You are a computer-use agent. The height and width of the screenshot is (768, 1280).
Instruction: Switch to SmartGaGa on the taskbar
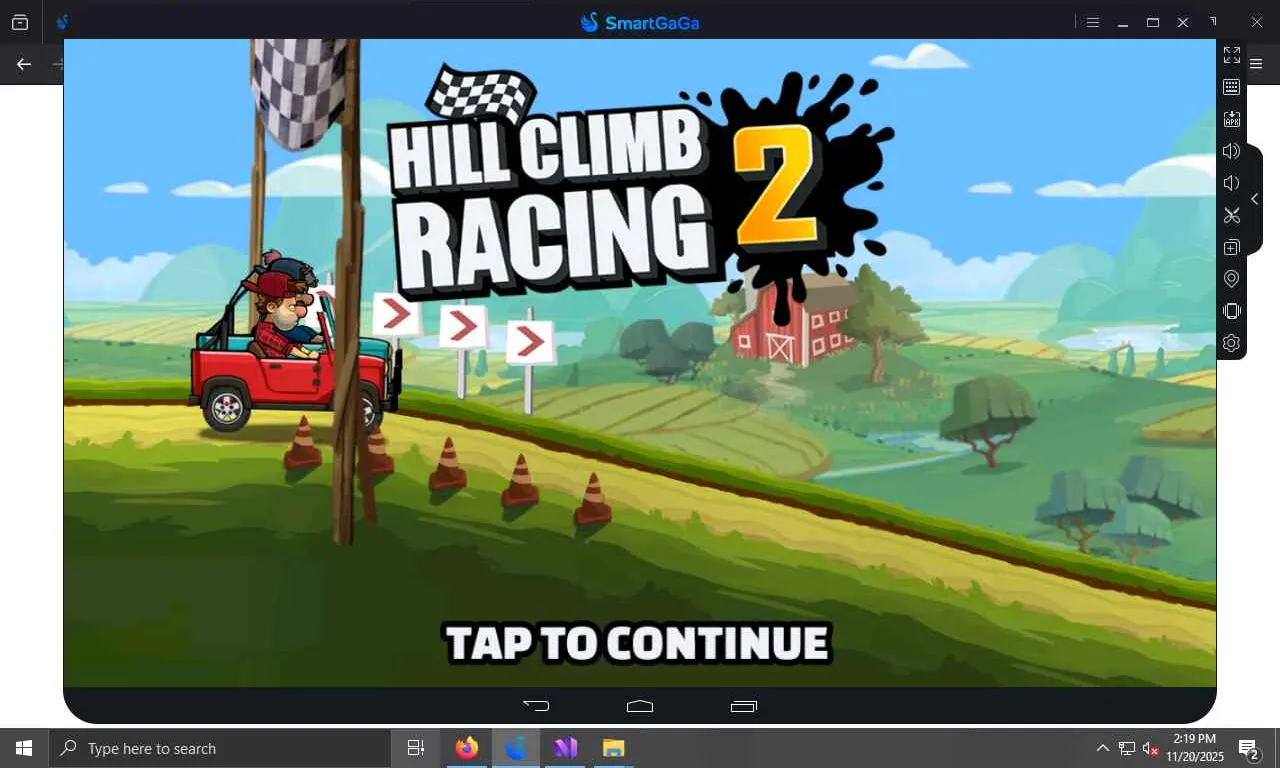516,748
